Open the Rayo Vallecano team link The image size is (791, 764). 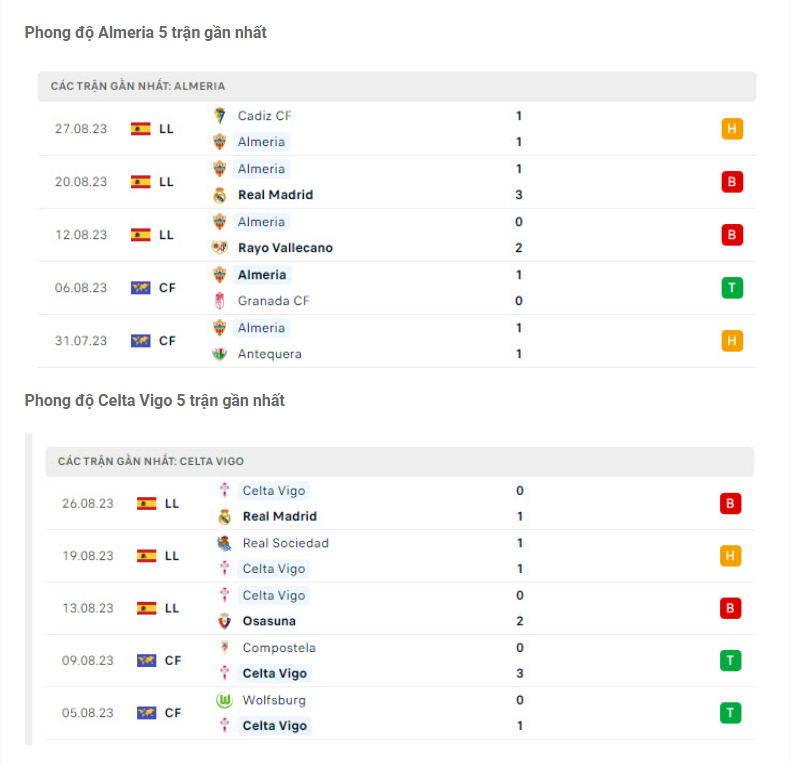(285, 248)
